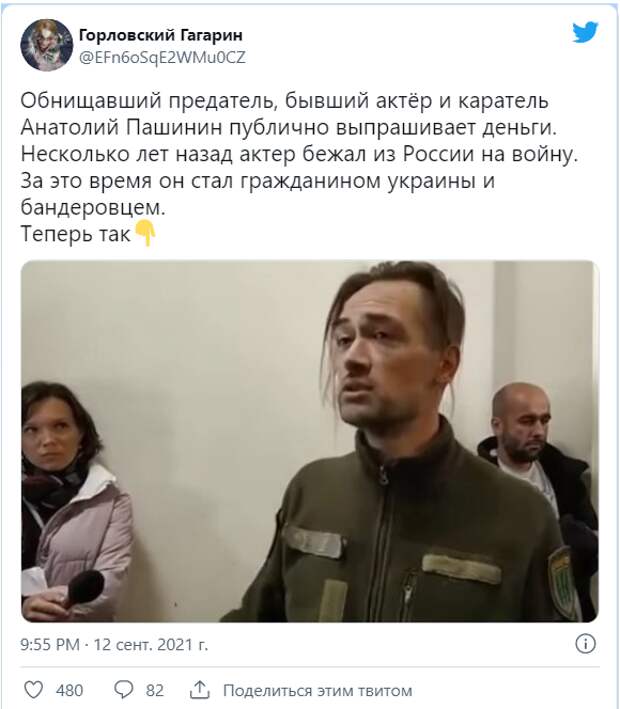Click the @EFn6oSqE2WMu0CZ handle
This screenshot has height=709, width=620.
[162, 57]
